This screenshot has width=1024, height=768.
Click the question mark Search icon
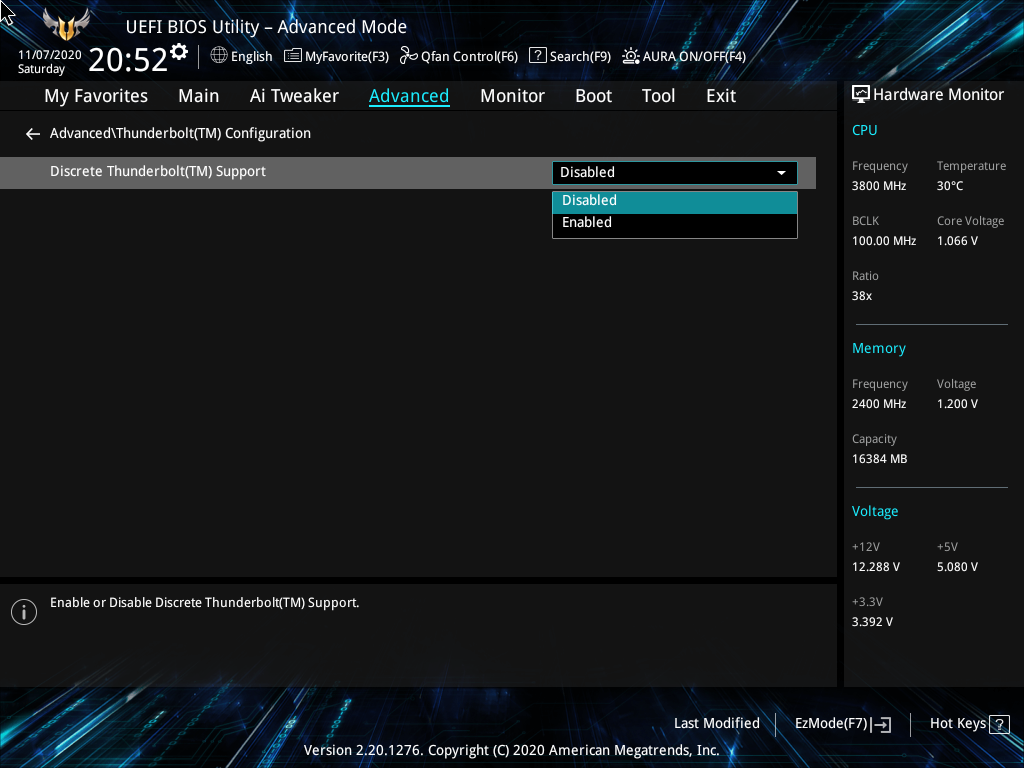click(x=537, y=56)
